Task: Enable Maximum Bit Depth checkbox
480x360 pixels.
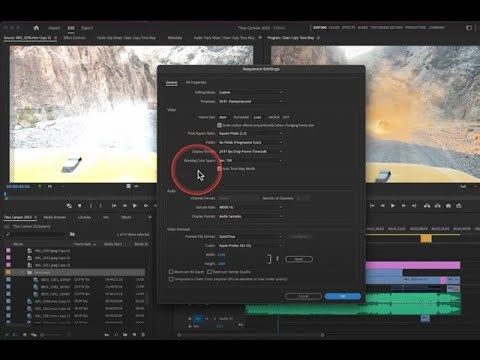Action: (x=171, y=272)
